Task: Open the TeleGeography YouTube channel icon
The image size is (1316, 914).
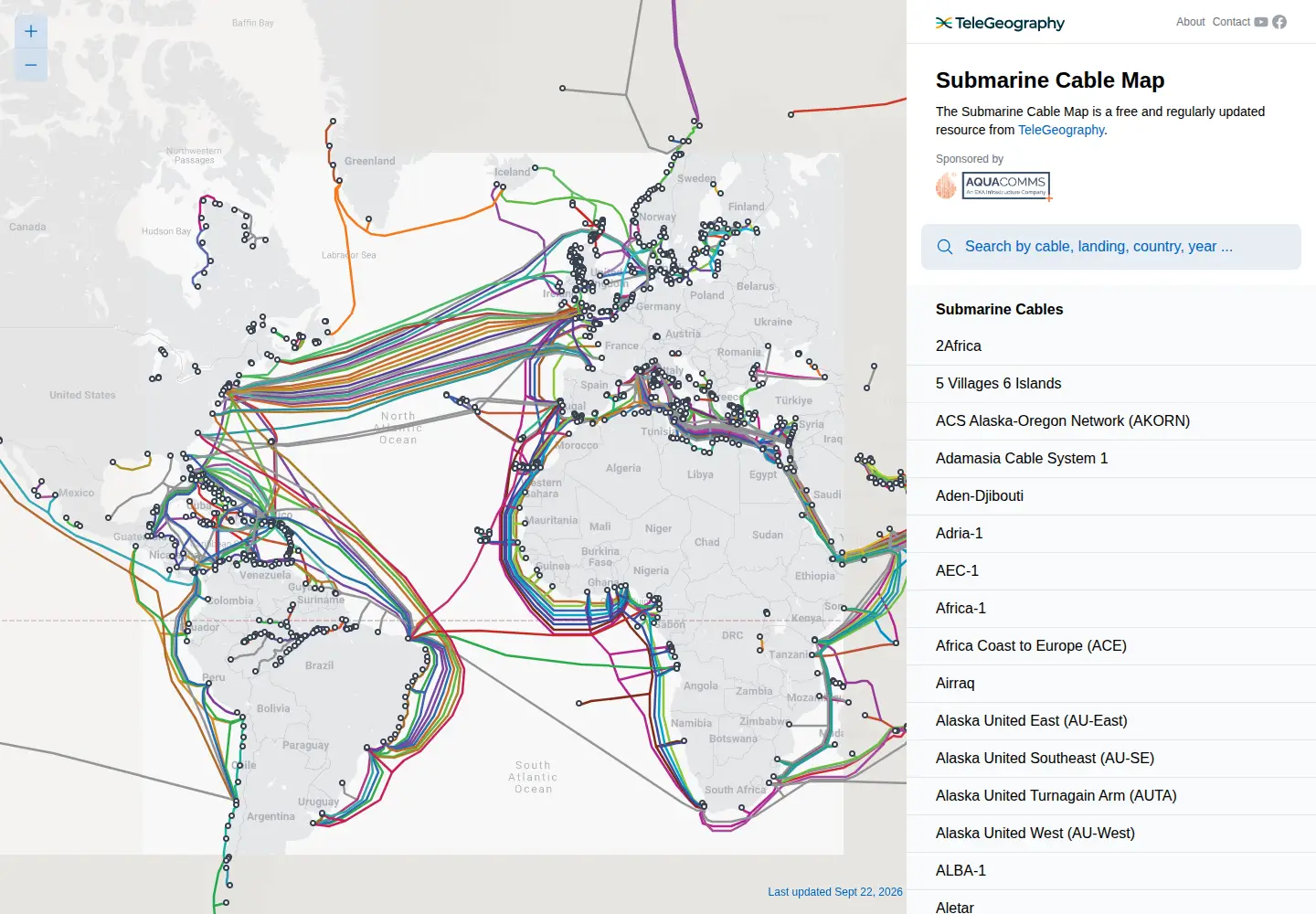Action: (1261, 22)
